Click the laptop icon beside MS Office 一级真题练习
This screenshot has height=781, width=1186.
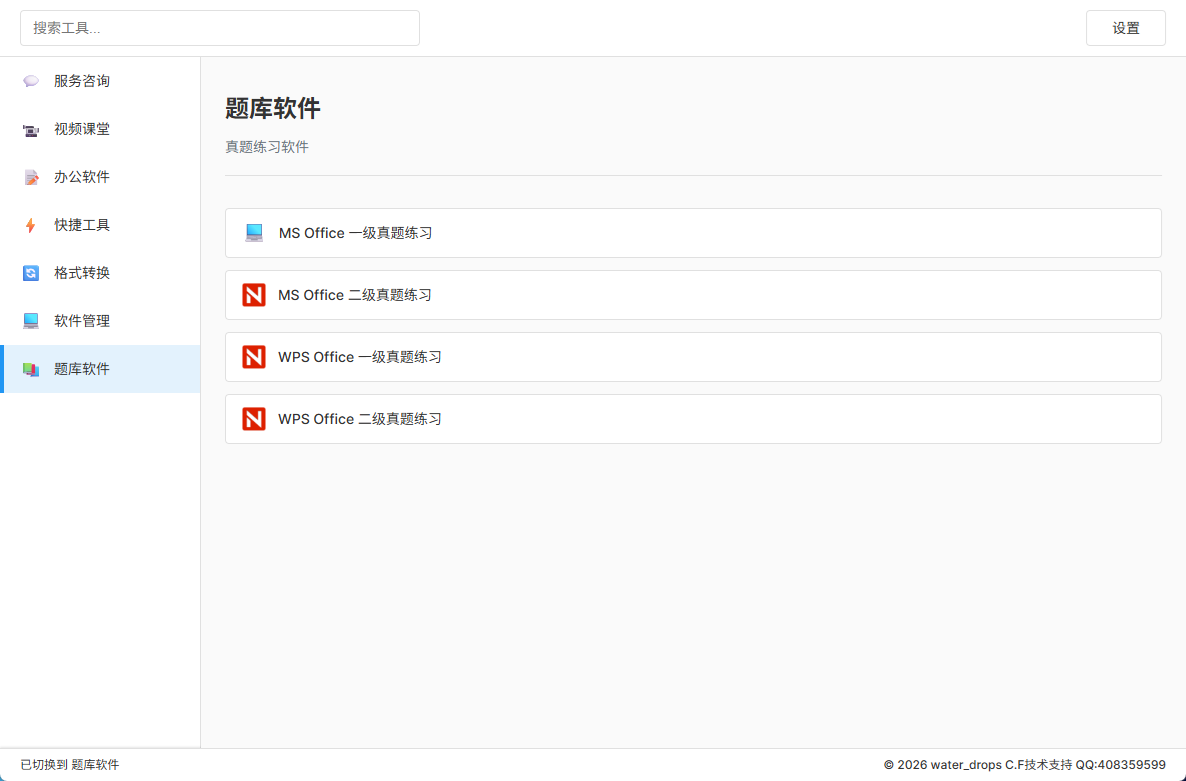click(254, 233)
